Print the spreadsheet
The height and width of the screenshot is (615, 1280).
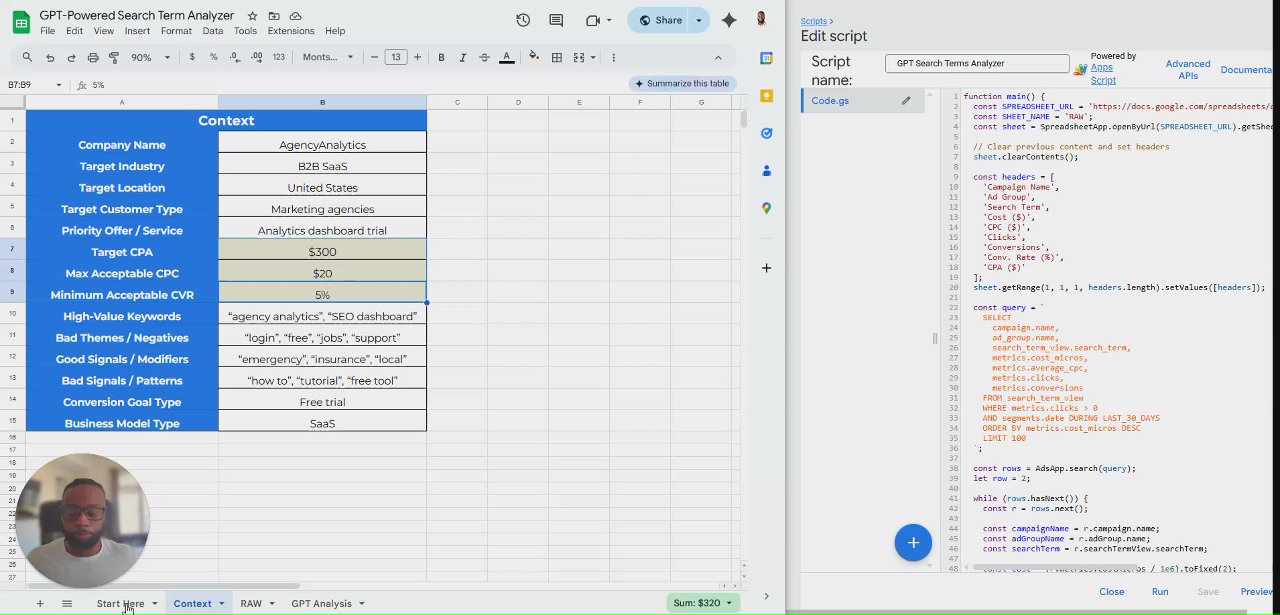pos(93,57)
